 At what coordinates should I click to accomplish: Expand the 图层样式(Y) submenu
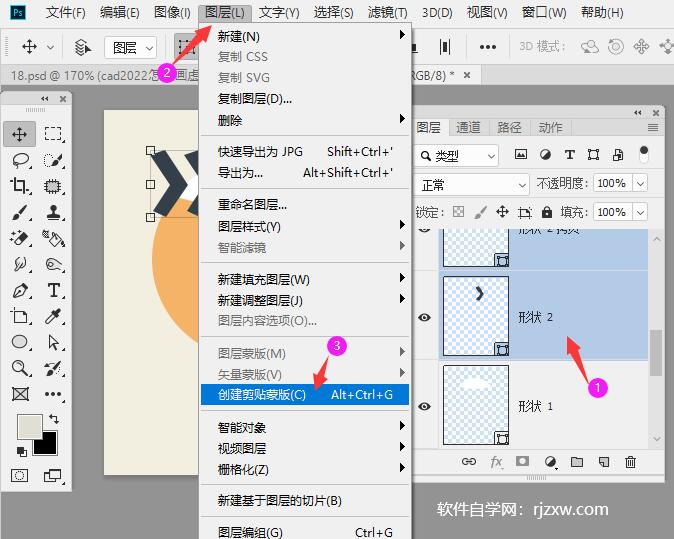point(305,226)
